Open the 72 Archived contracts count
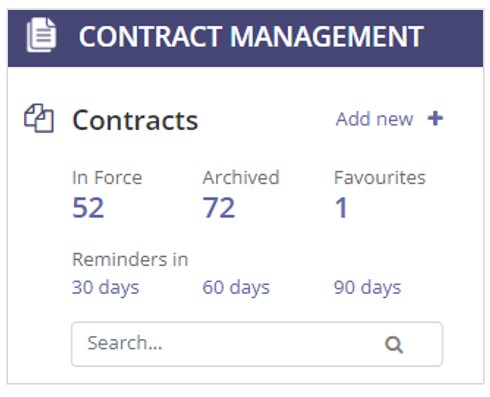This screenshot has height=397, width=490. point(219,207)
